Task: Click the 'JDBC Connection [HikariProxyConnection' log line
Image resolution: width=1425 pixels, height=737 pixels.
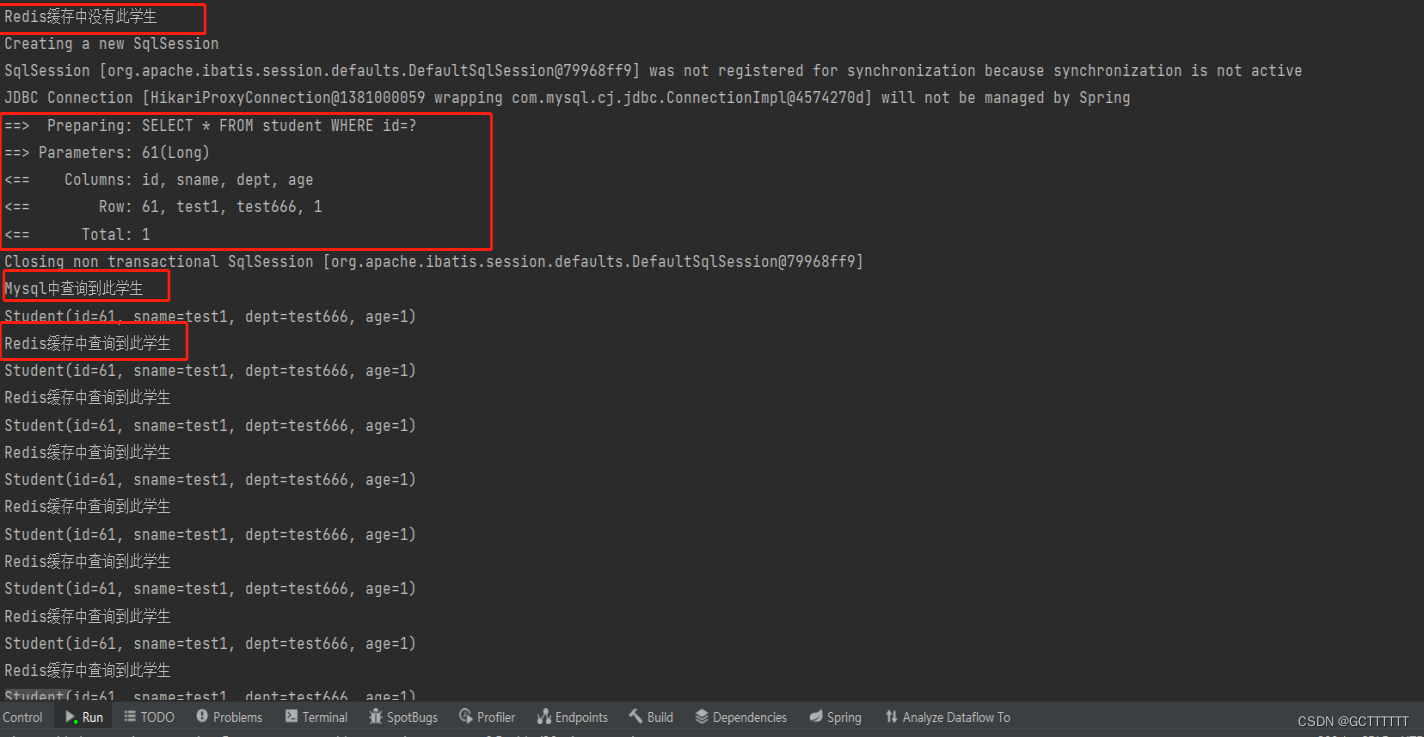Action: (x=567, y=98)
